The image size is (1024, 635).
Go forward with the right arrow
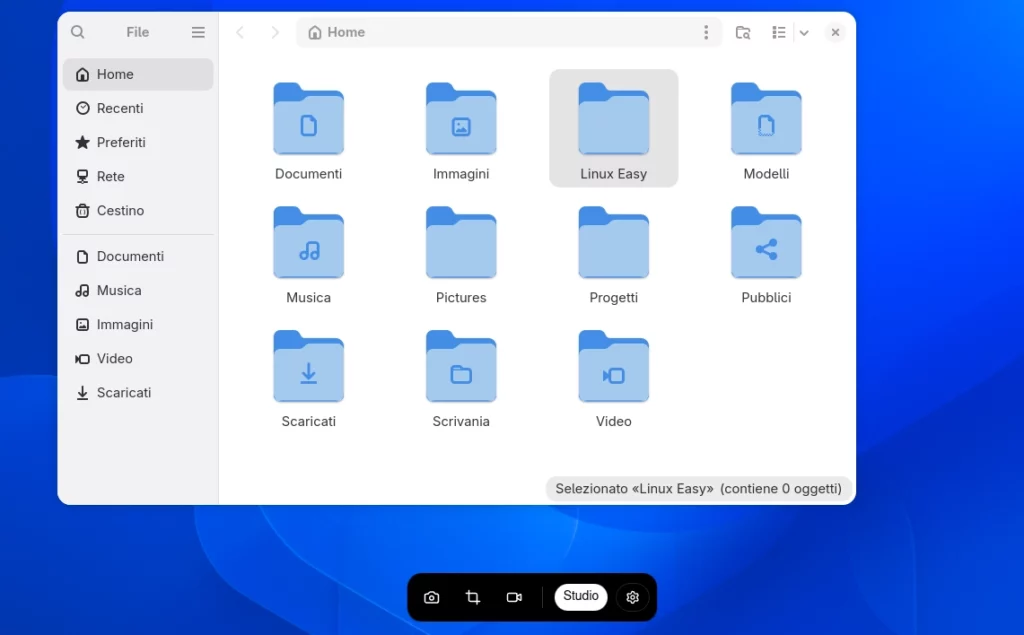click(x=275, y=32)
